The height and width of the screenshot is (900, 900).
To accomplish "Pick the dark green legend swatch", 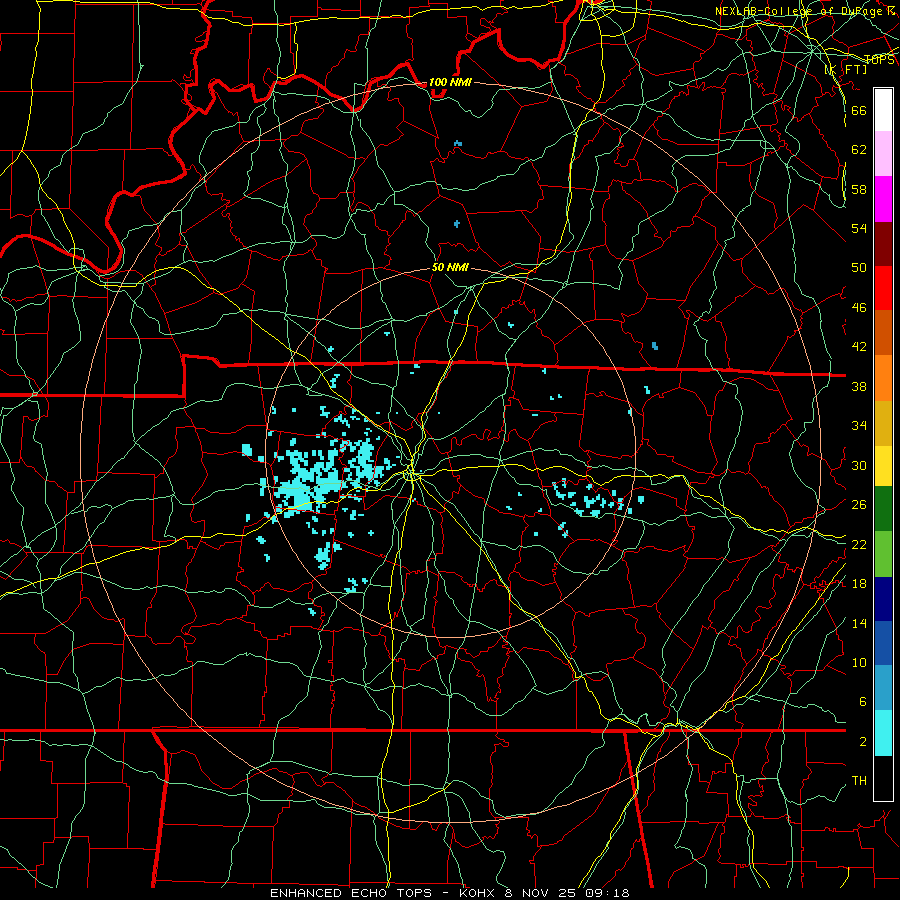I will (x=883, y=509).
